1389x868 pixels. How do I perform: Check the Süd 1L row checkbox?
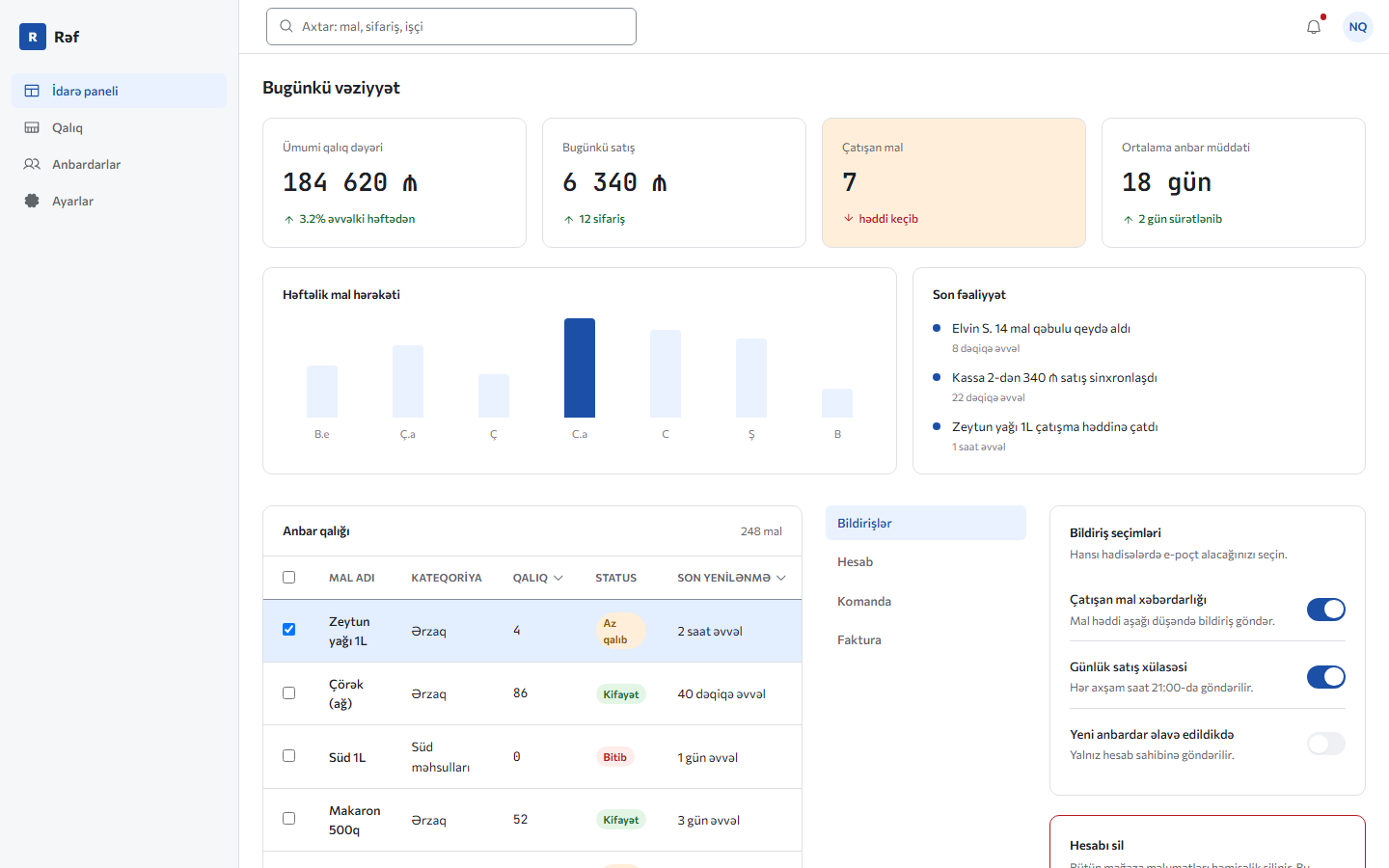[288, 756]
